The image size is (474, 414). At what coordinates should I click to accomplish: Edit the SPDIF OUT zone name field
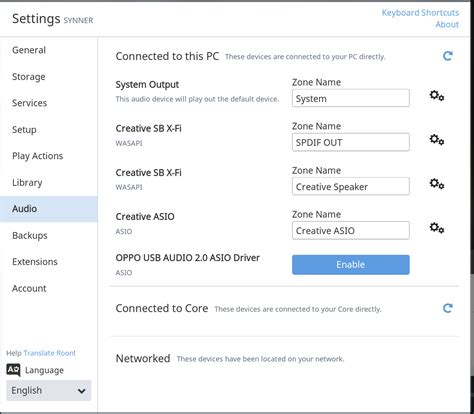point(351,142)
